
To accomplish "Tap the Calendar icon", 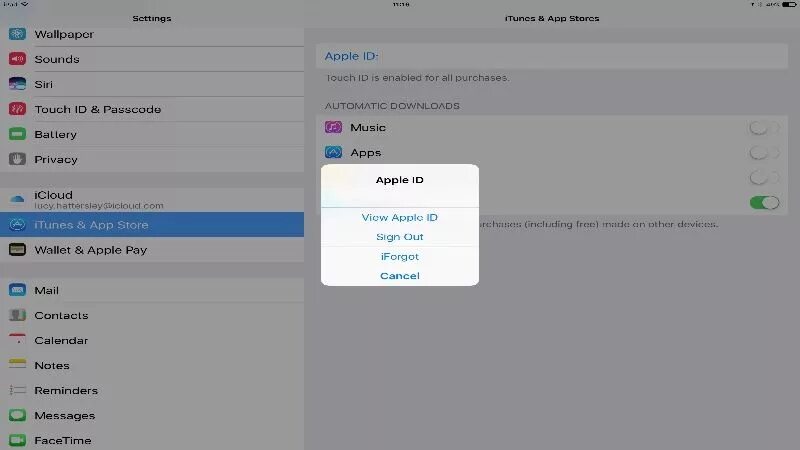I will [x=17, y=340].
